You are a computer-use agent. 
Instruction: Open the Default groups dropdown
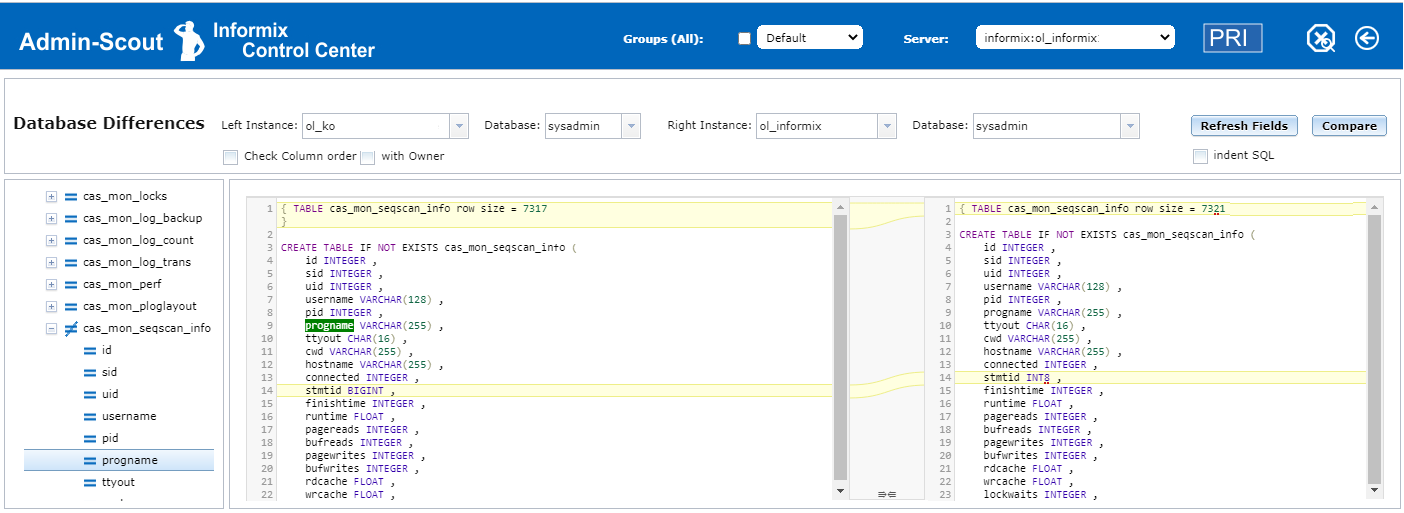810,38
